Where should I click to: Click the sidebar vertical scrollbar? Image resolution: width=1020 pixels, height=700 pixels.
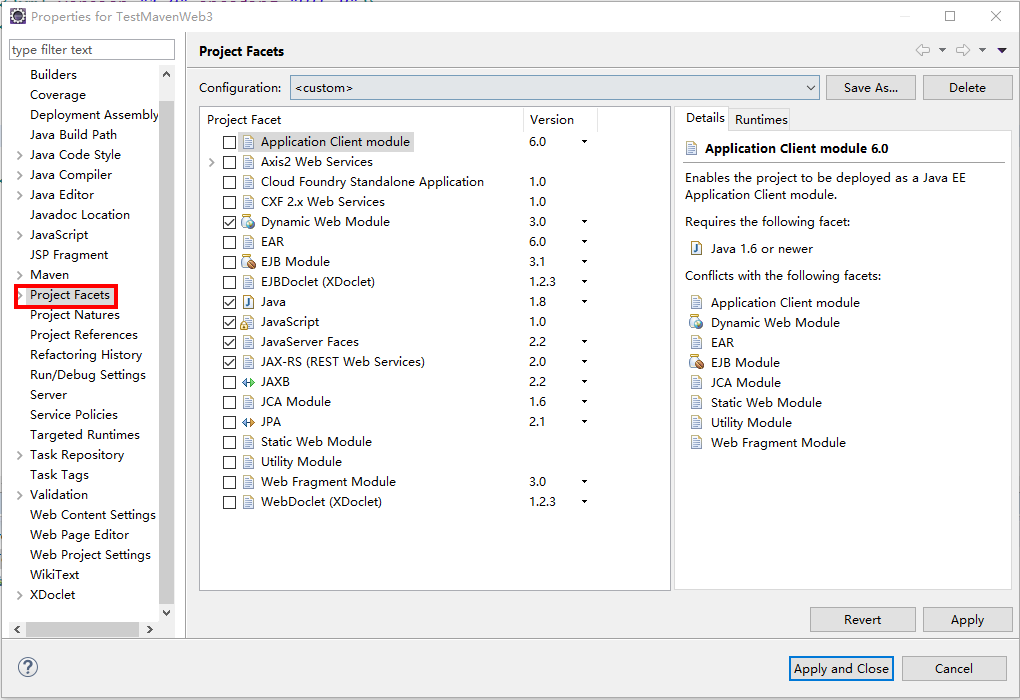point(166,350)
